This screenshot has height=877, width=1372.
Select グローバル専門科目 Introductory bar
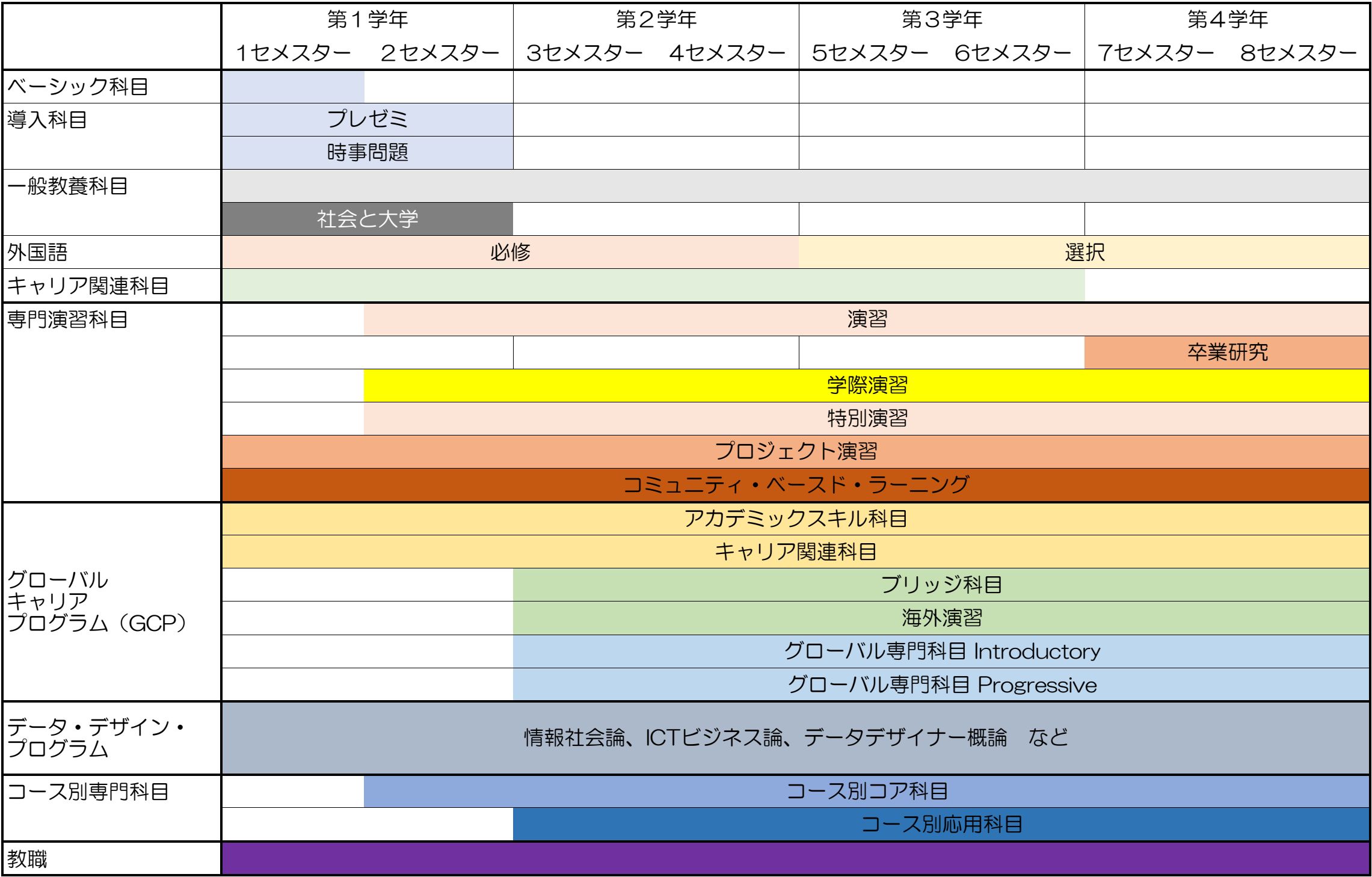click(x=941, y=651)
